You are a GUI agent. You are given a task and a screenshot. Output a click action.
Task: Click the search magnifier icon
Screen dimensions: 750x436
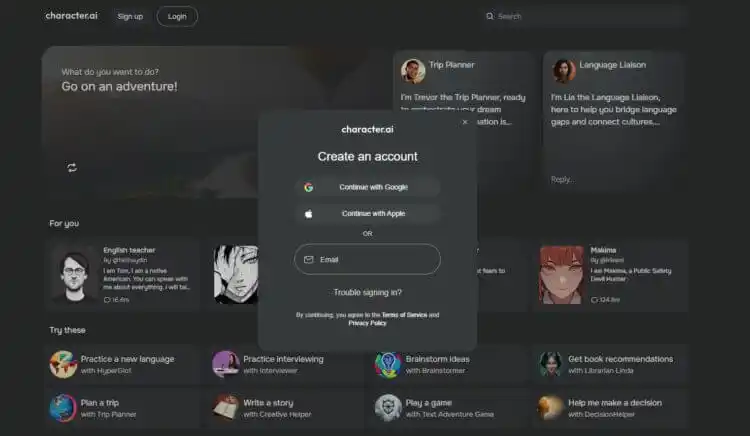tap(489, 16)
